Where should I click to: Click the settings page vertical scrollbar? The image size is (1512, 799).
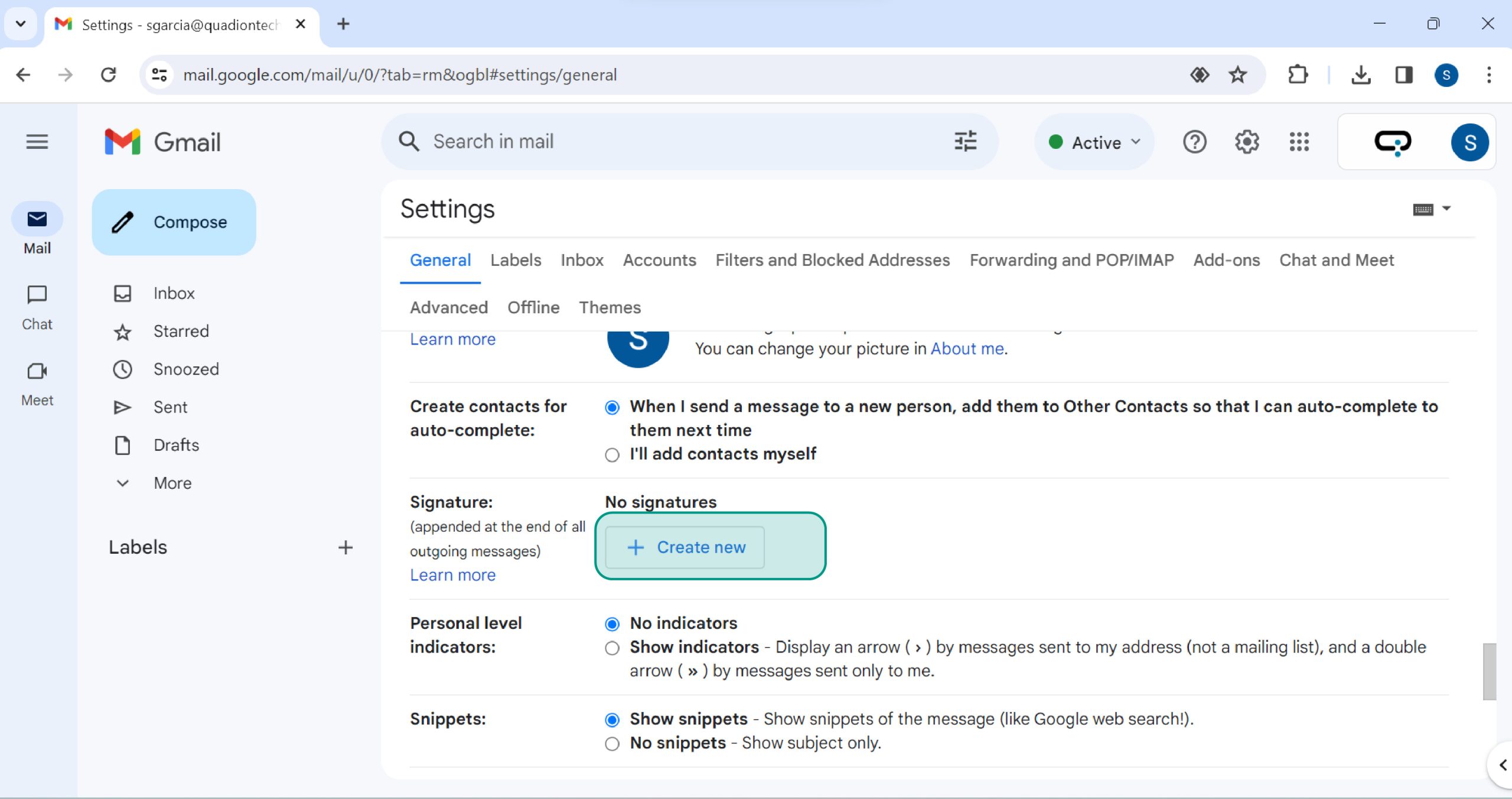pos(1489,671)
